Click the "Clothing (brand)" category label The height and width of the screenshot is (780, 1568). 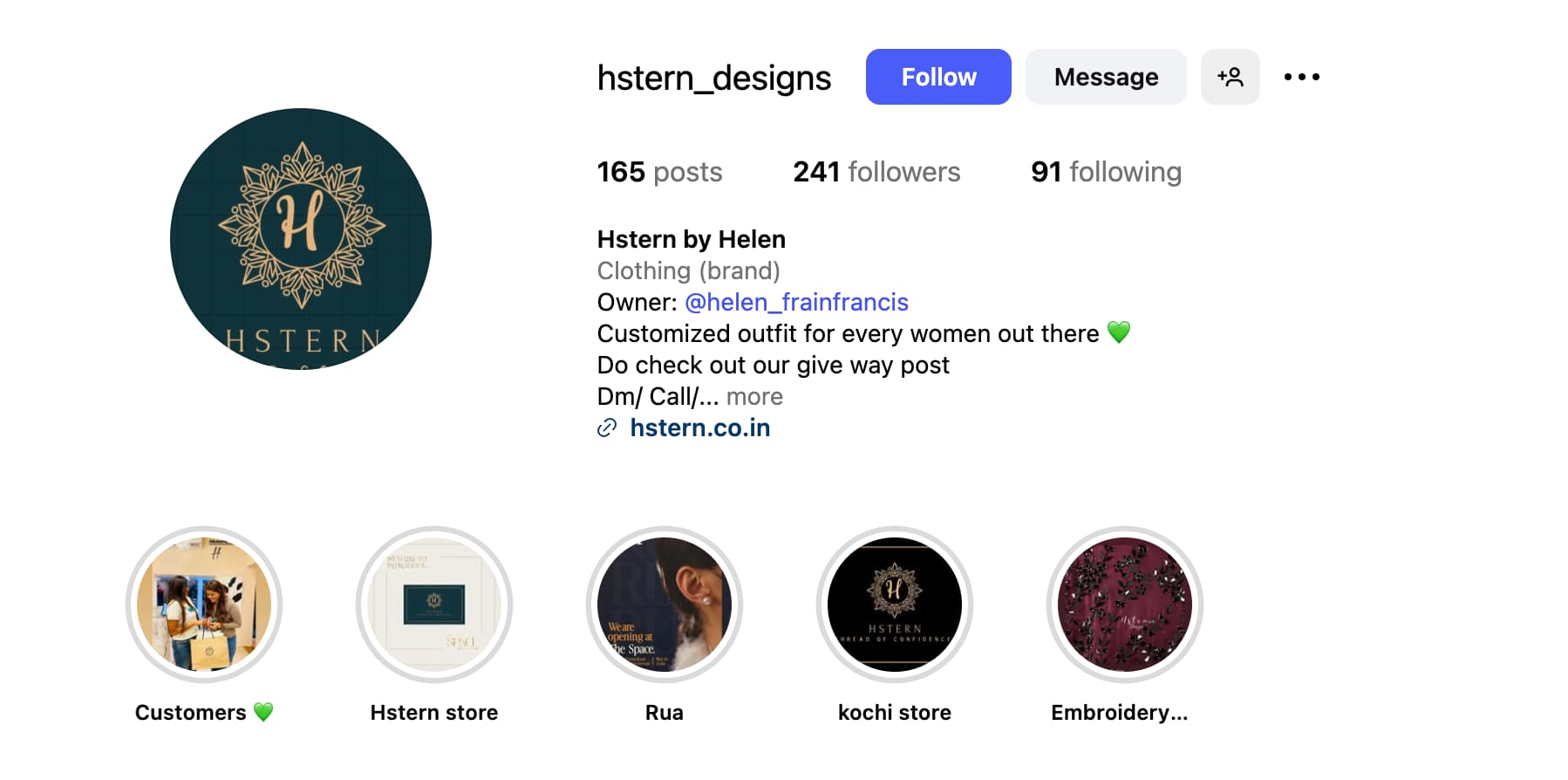[x=688, y=271]
